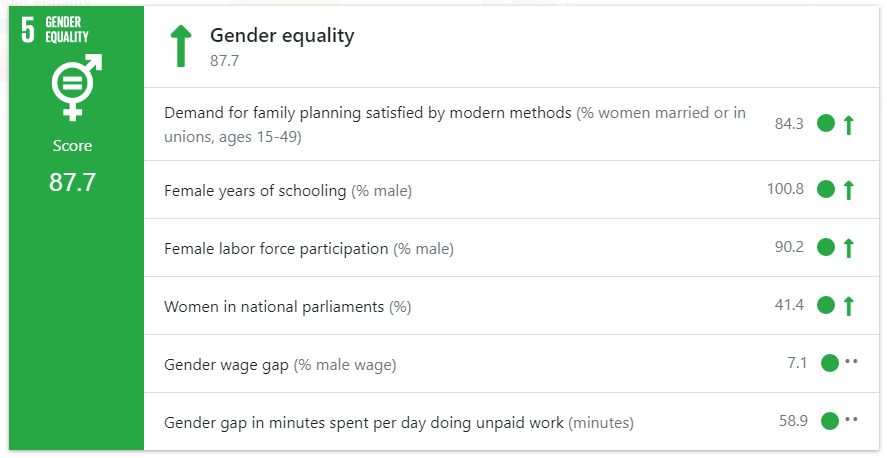Open Women in national parliaments indicator
The height and width of the screenshot is (458, 887).
(x=274, y=306)
